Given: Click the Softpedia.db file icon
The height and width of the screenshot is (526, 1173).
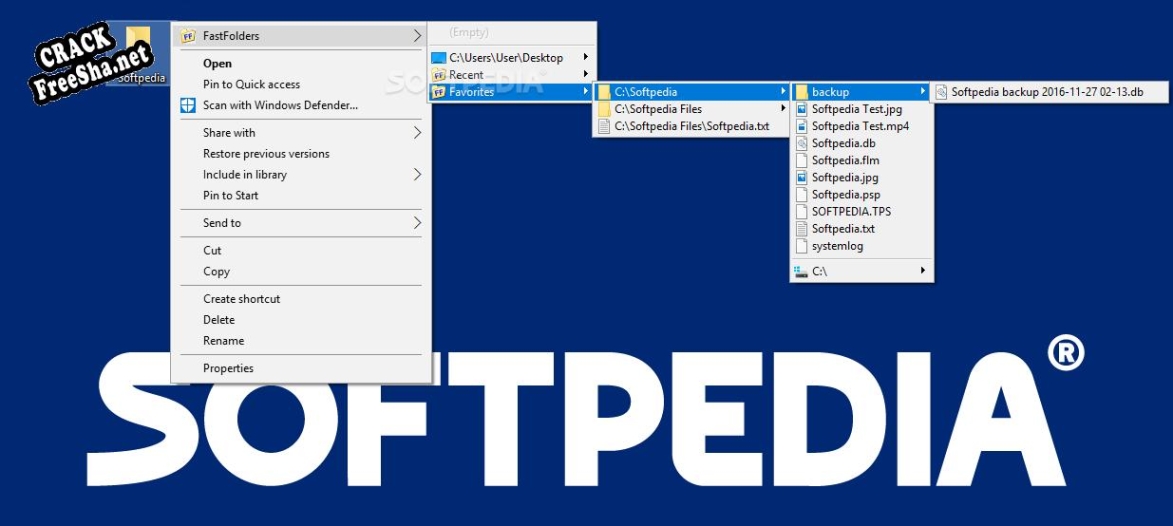Looking at the screenshot, I should click(x=801, y=143).
